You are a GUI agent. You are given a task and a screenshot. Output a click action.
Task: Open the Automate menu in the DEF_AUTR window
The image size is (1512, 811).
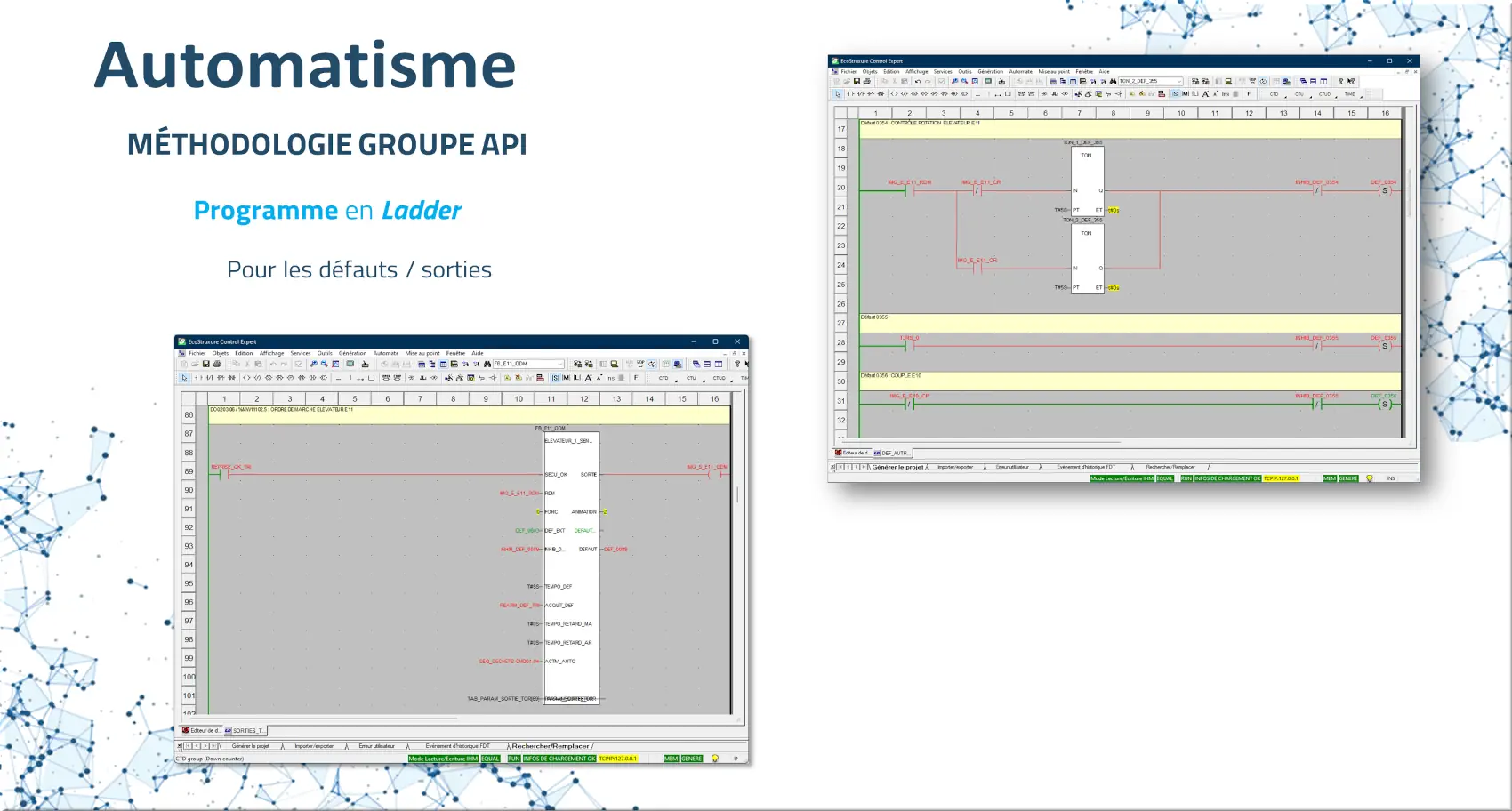(1020, 72)
